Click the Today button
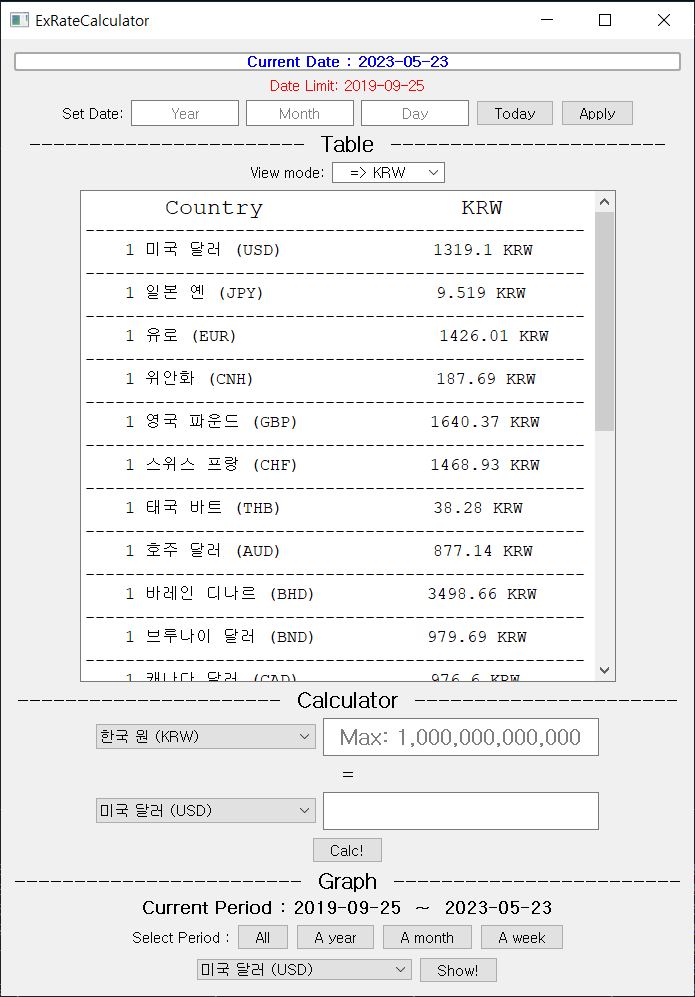The image size is (695, 997). point(514,113)
